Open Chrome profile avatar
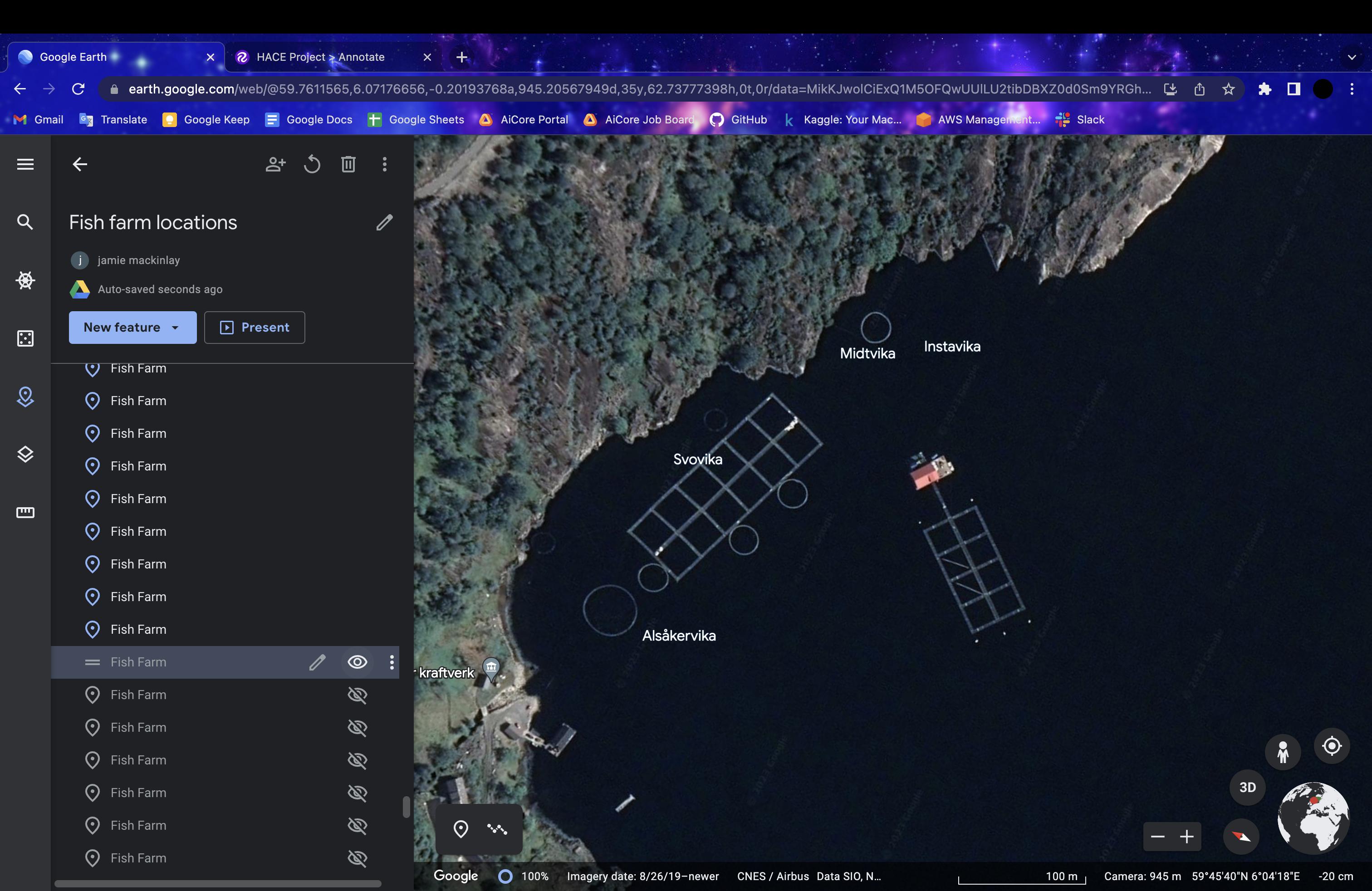The image size is (1372, 891). point(1323,89)
